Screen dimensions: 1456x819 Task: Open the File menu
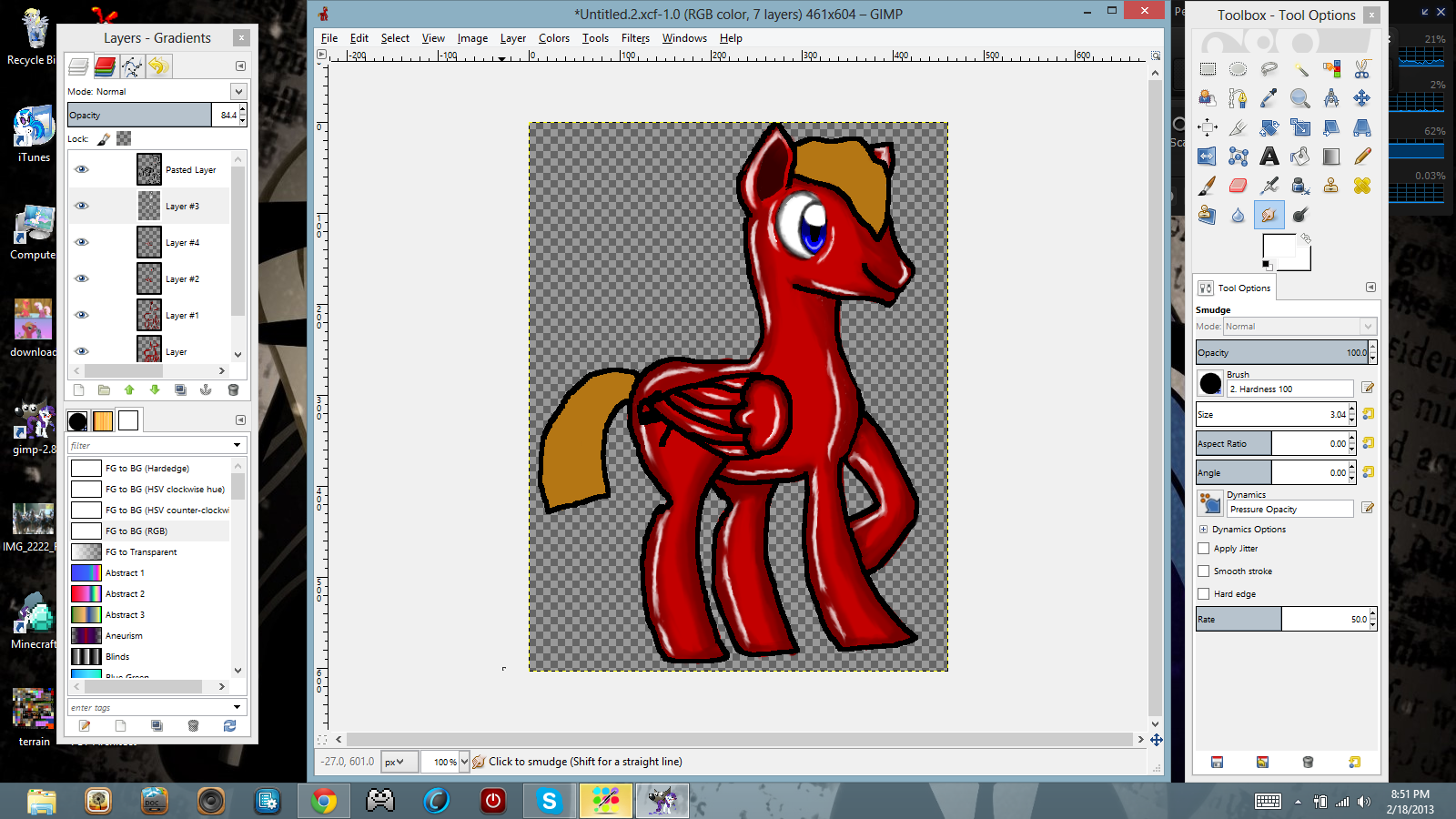point(329,38)
